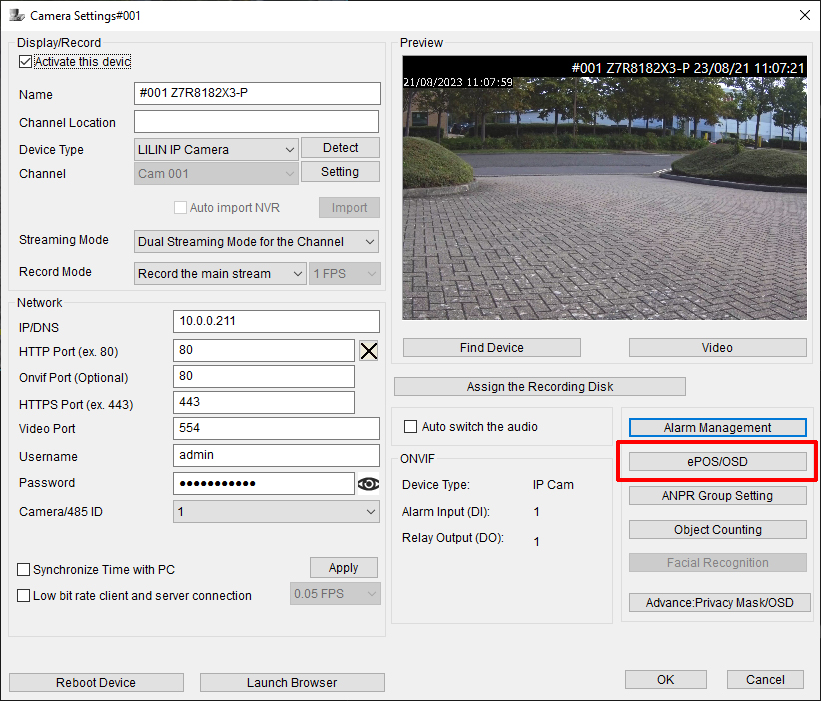Click Assign the Recording Disk
The image size is (821, 701).
pos(540,387)
